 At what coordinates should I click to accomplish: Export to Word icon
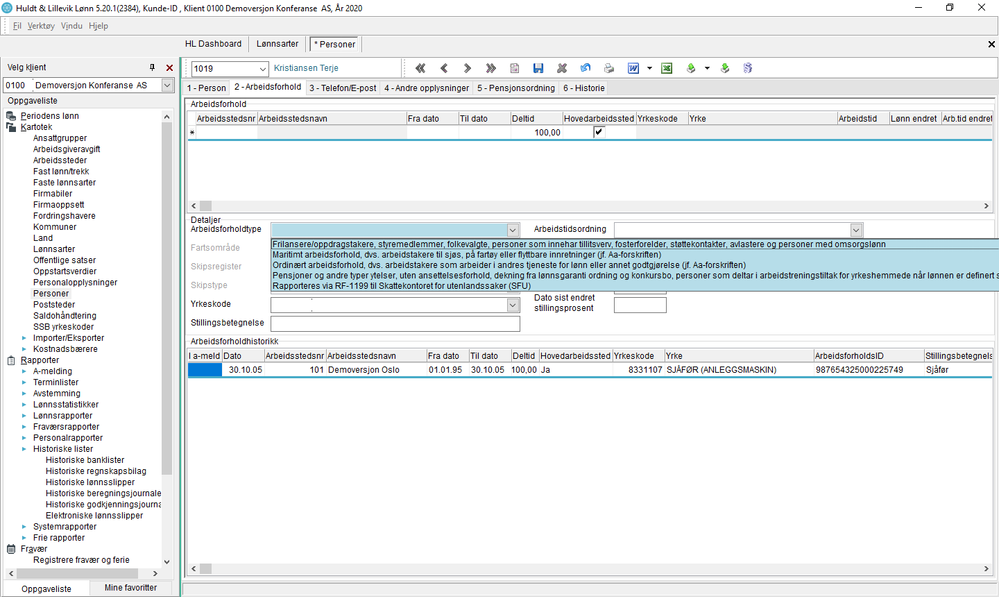[x=633, y=68]
